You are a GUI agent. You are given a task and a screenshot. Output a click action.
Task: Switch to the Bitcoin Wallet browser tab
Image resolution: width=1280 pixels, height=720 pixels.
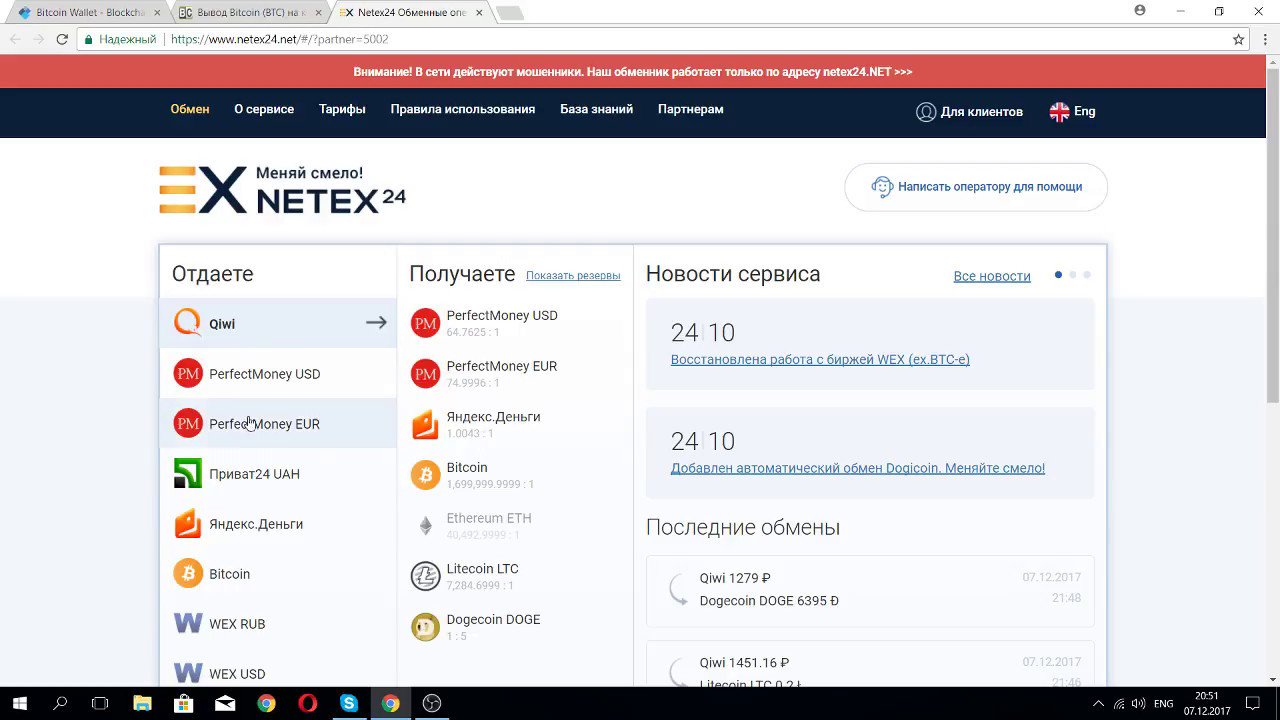click(x=88, y=13)
